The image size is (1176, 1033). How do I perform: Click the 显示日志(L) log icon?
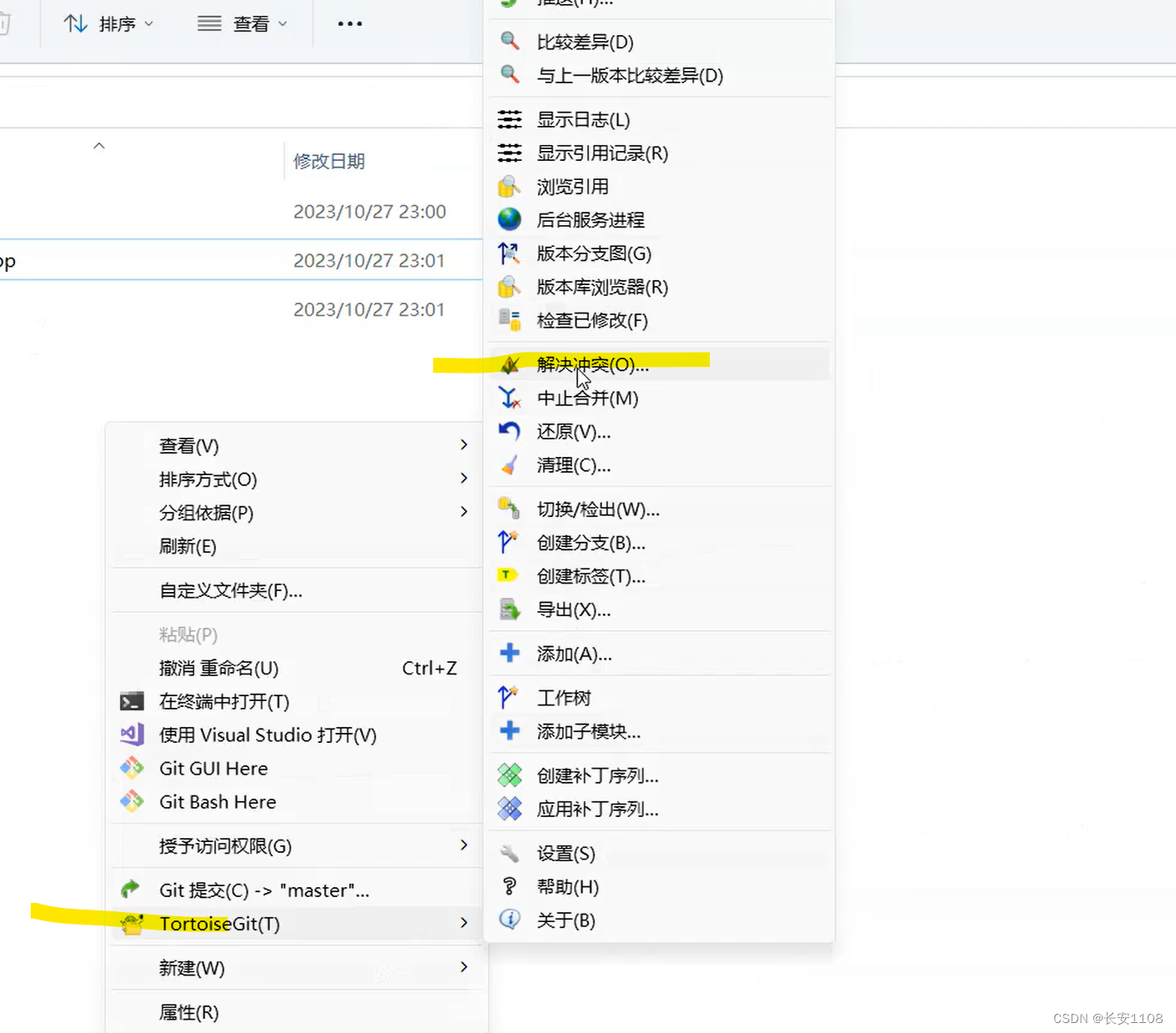click(510, 119)
